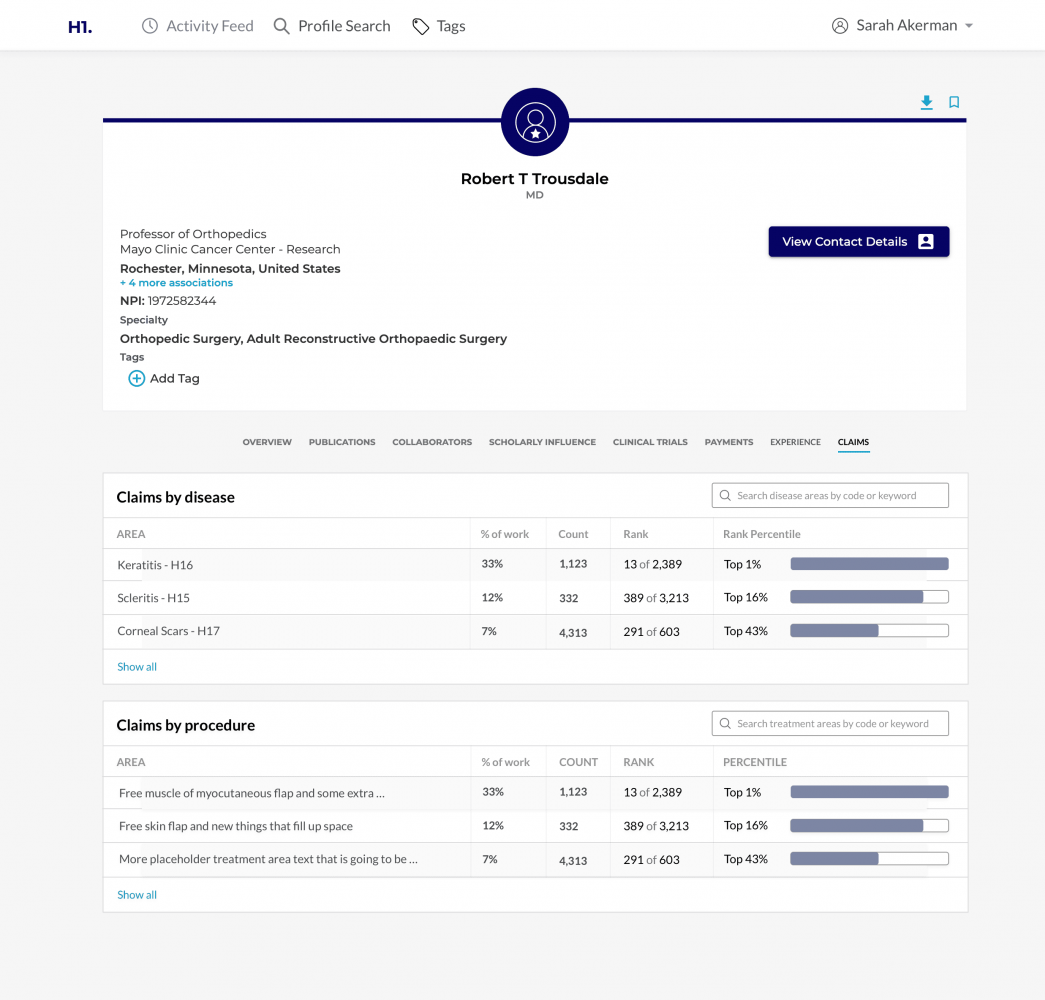Open Profile Search from top navigation
1045x1000 pixels.
pos(332,26)
